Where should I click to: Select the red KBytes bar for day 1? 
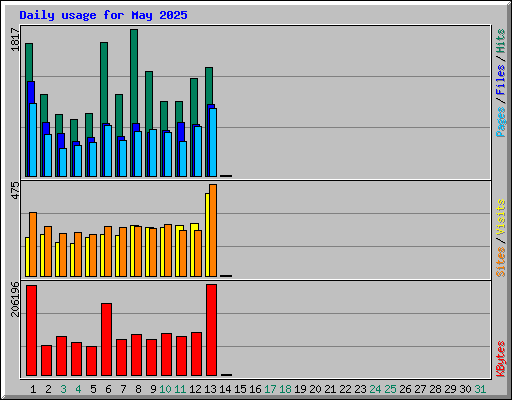click(31, 330)
